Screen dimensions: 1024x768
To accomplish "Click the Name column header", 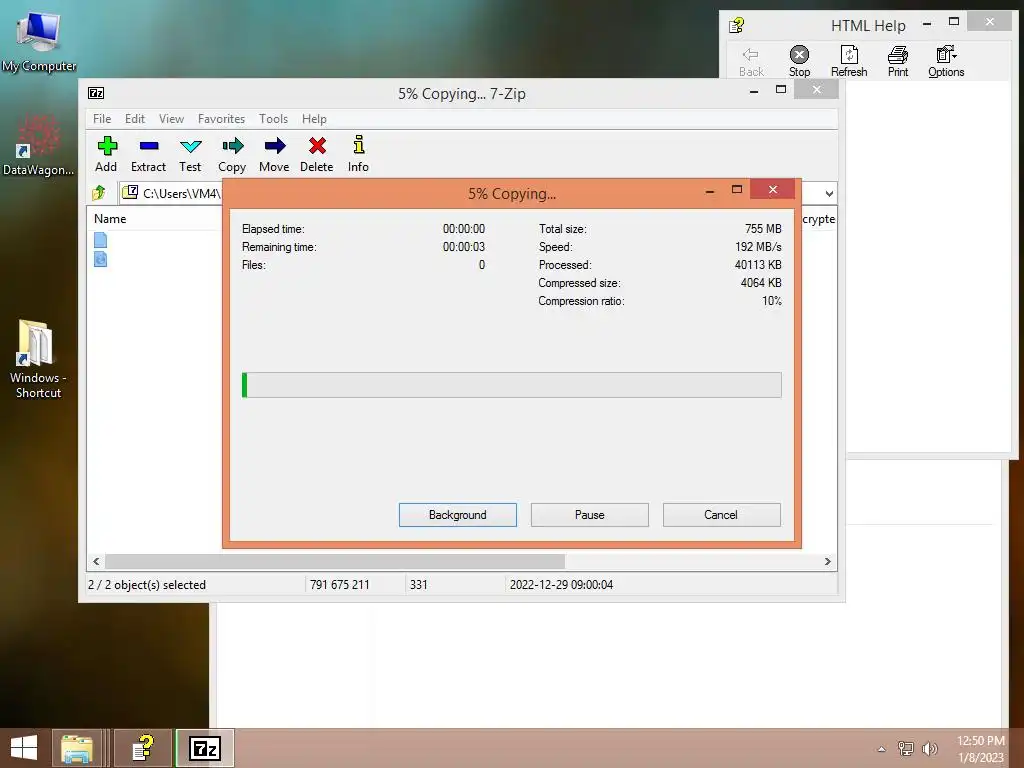I will (110, 219).
